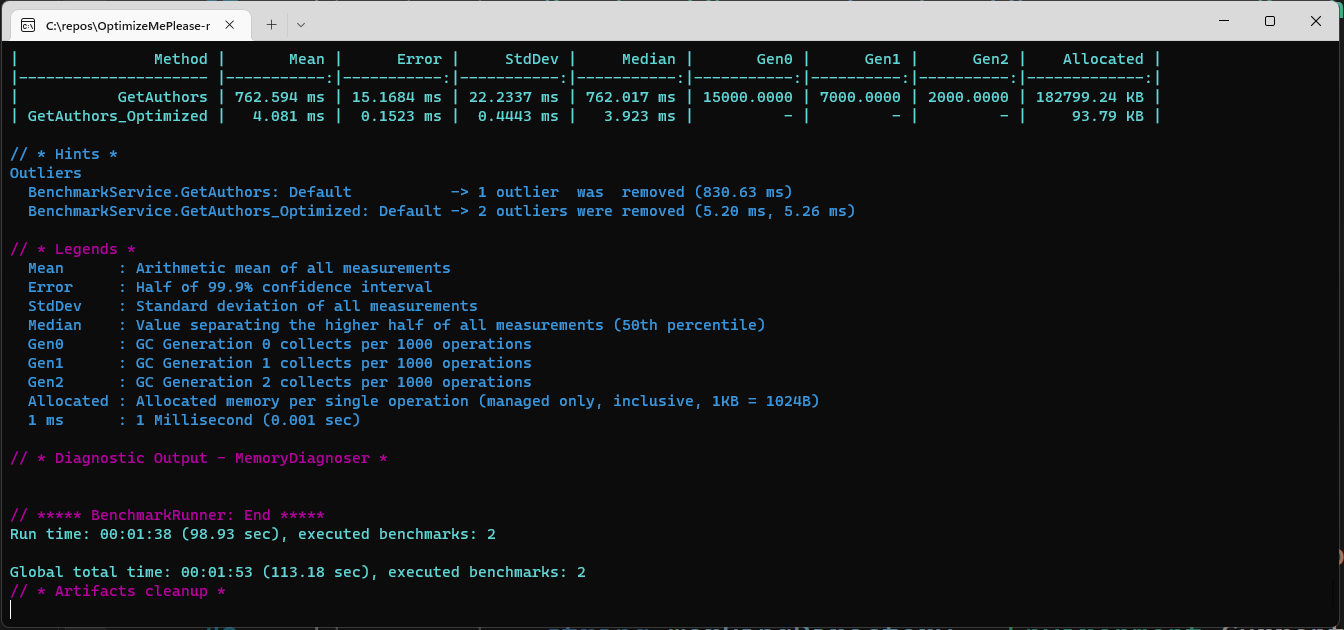Click the 22.2337 ms StdDev value
Viewport: 1344px width, 630px height.
point(514,97)
